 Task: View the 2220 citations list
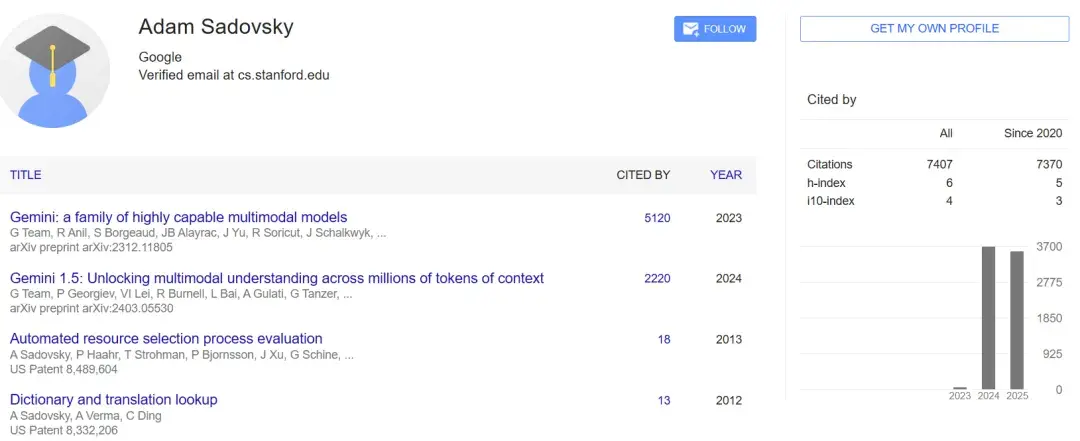pyautogui.click(x=657, y=279)
